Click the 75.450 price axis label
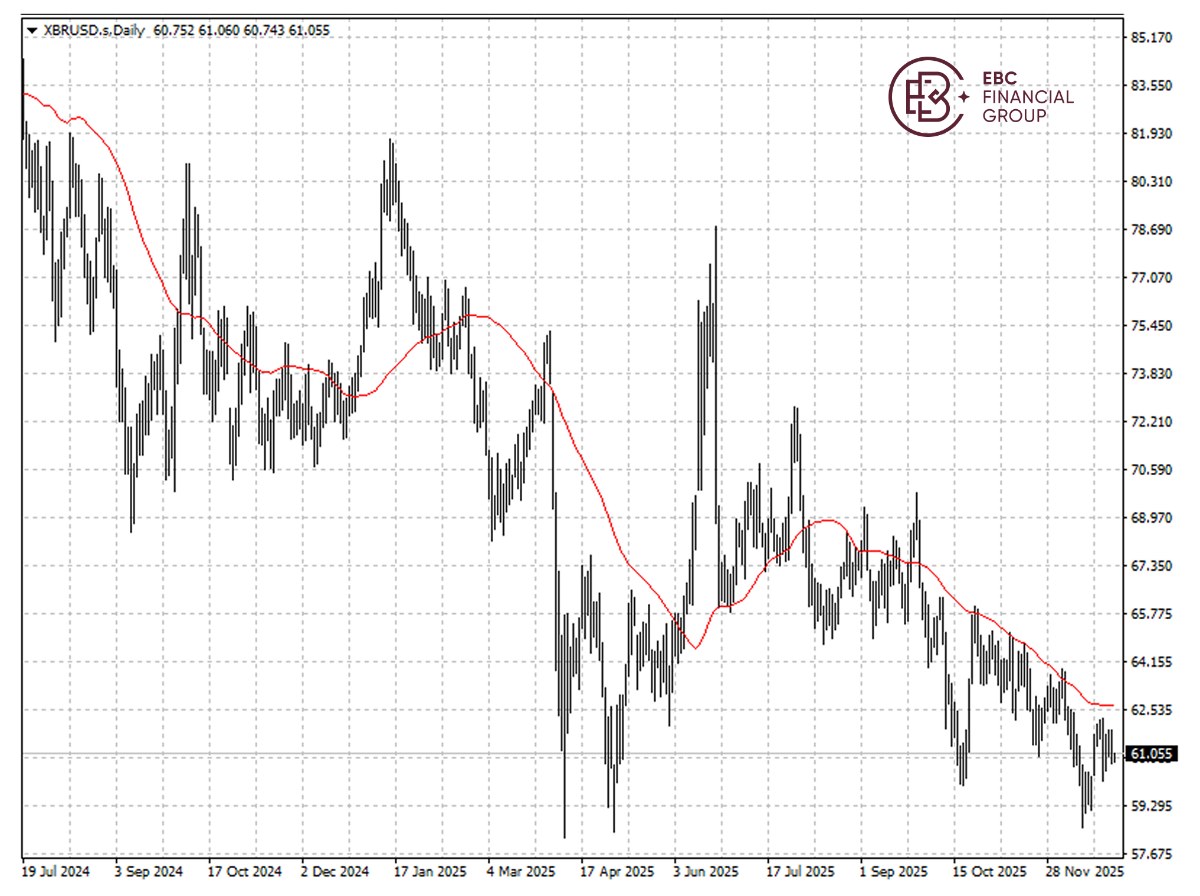 click(1151, 326)
